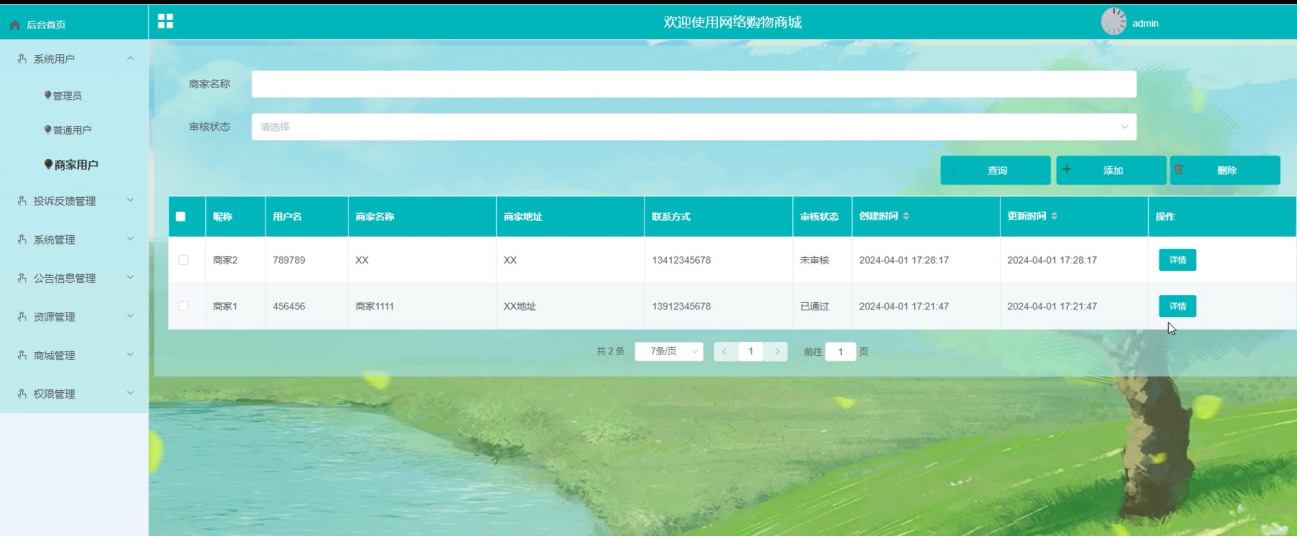
Task: Open the 管理员 submenu item
Action: (67, 95)
